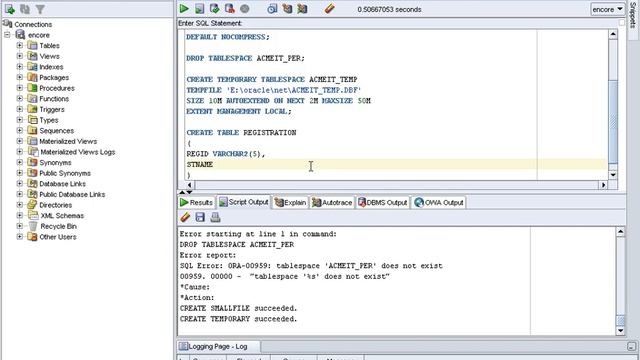Expand the Triggers node
The width and height of the screenshot is (640, 360).
[20, 109]
